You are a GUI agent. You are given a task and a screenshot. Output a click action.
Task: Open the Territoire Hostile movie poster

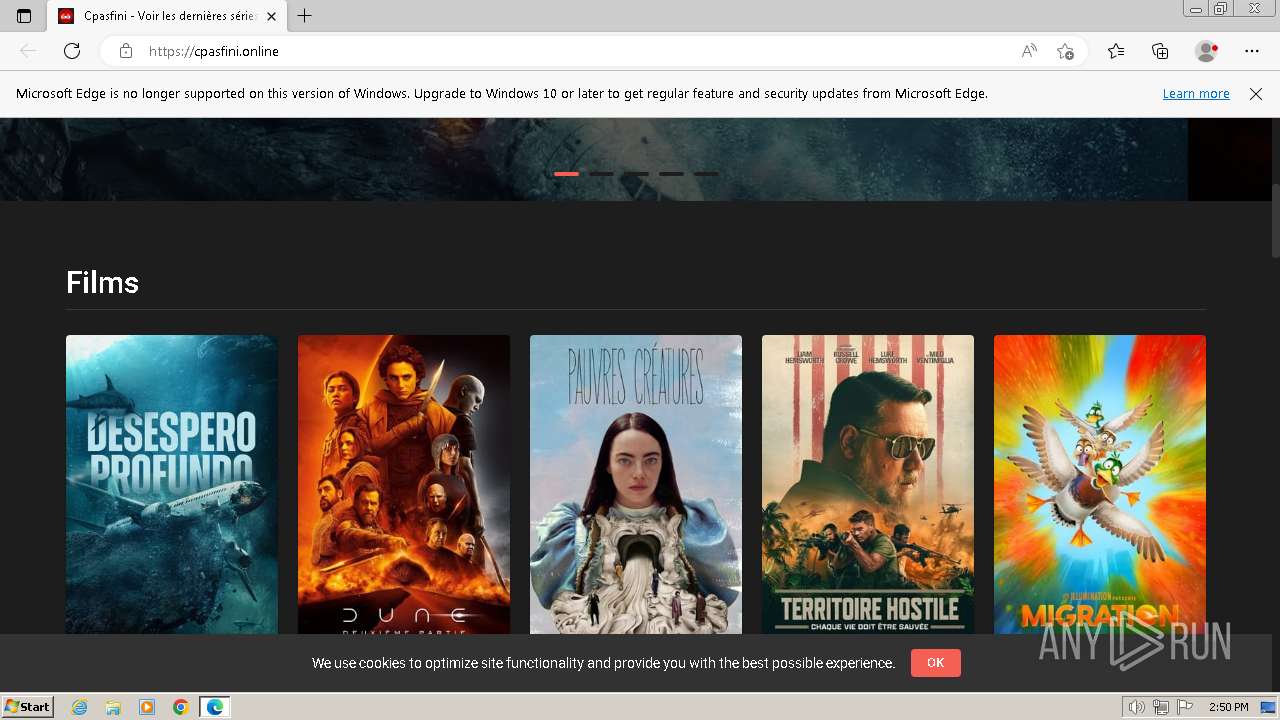tap(868, 484)
